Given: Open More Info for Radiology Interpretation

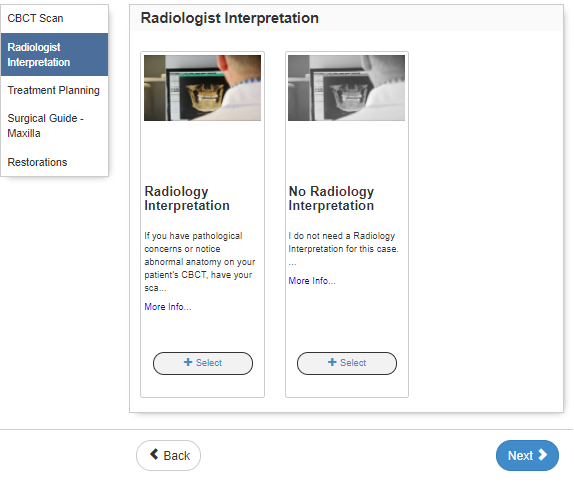Looking at the screenshot, I should 168,307.
